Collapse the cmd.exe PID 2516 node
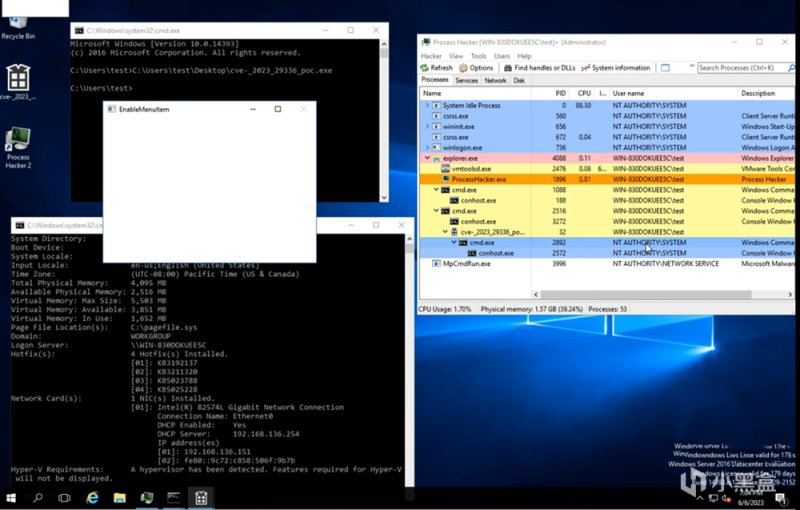 pyautogui.click(x=436, y=211)
